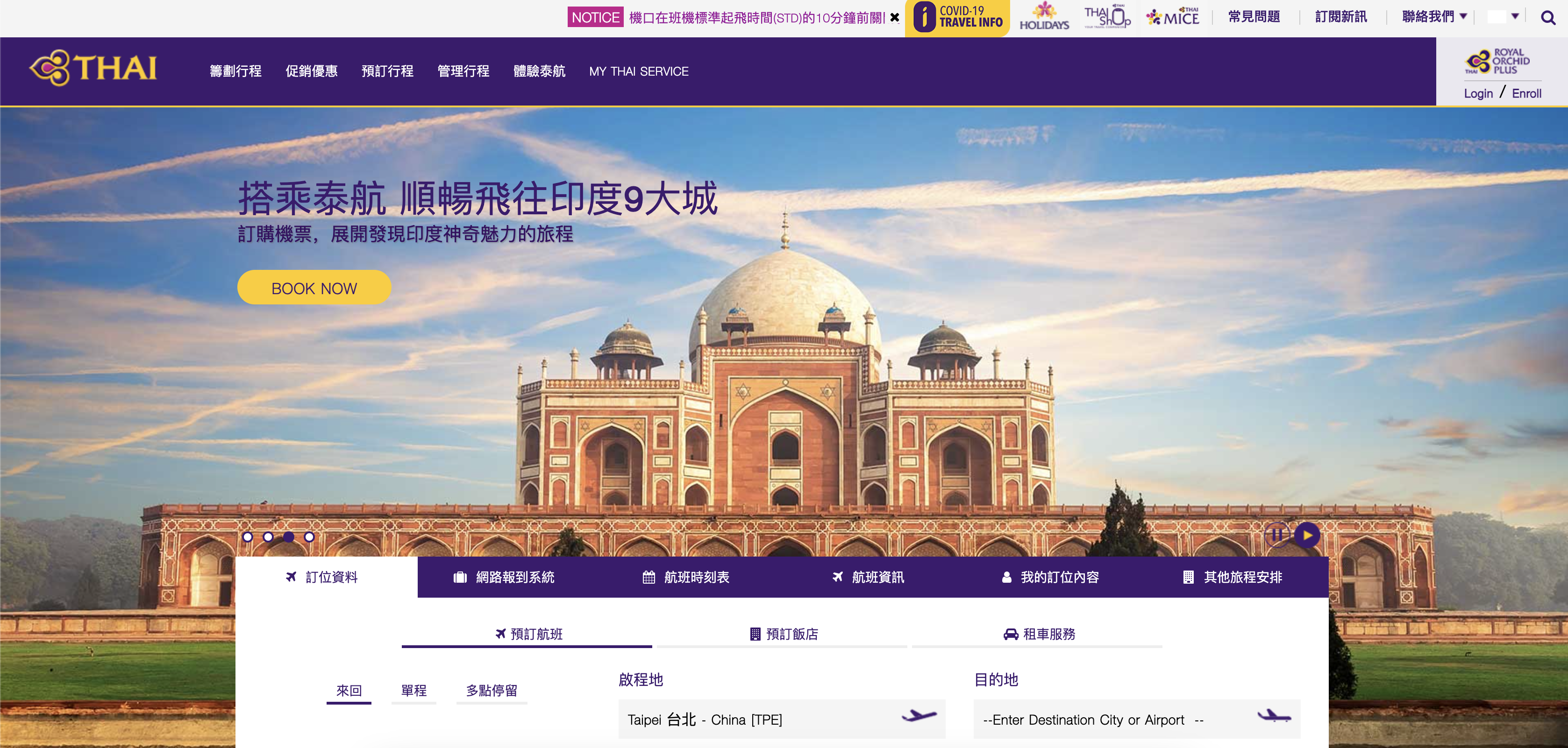The height and width of the screenshot is (748, 1568).
Task: Pause the banner carousel
Action: pyautogui.click(x=1278, y=536)
